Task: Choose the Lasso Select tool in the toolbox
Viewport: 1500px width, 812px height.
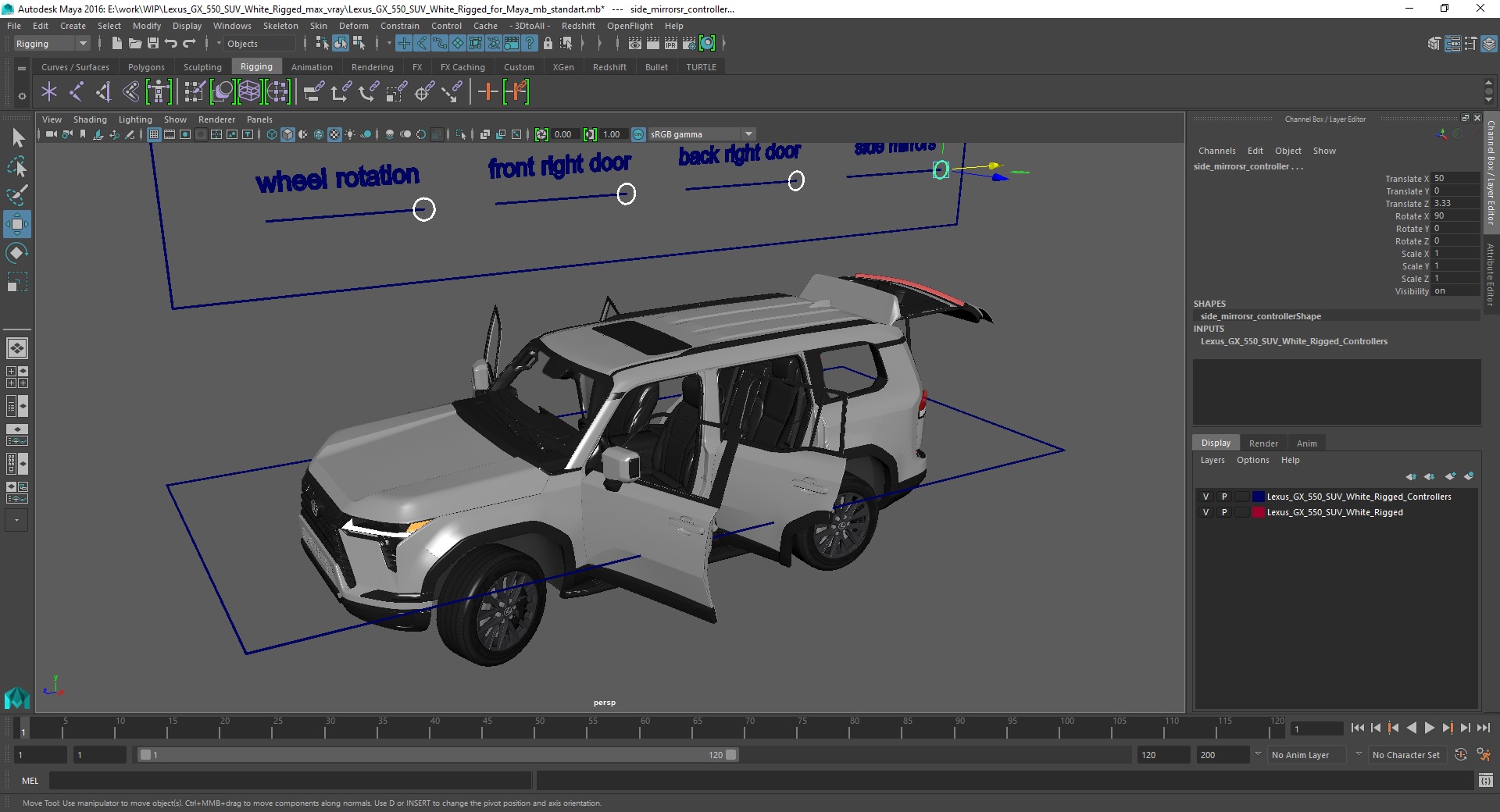Action: coord(17,166)
